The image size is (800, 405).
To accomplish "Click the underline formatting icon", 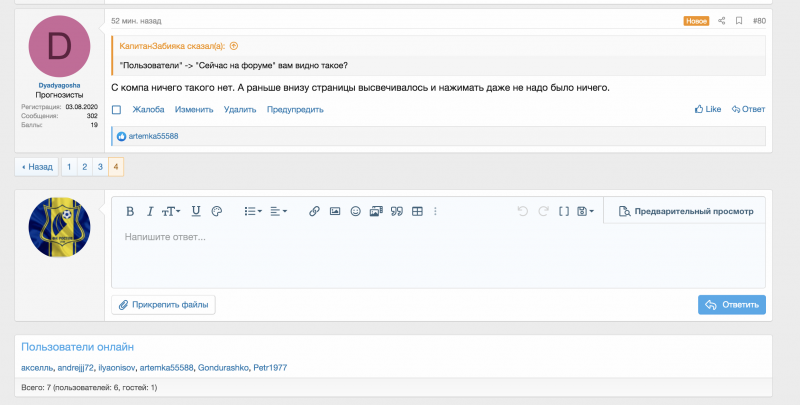I will coord(195,211).
